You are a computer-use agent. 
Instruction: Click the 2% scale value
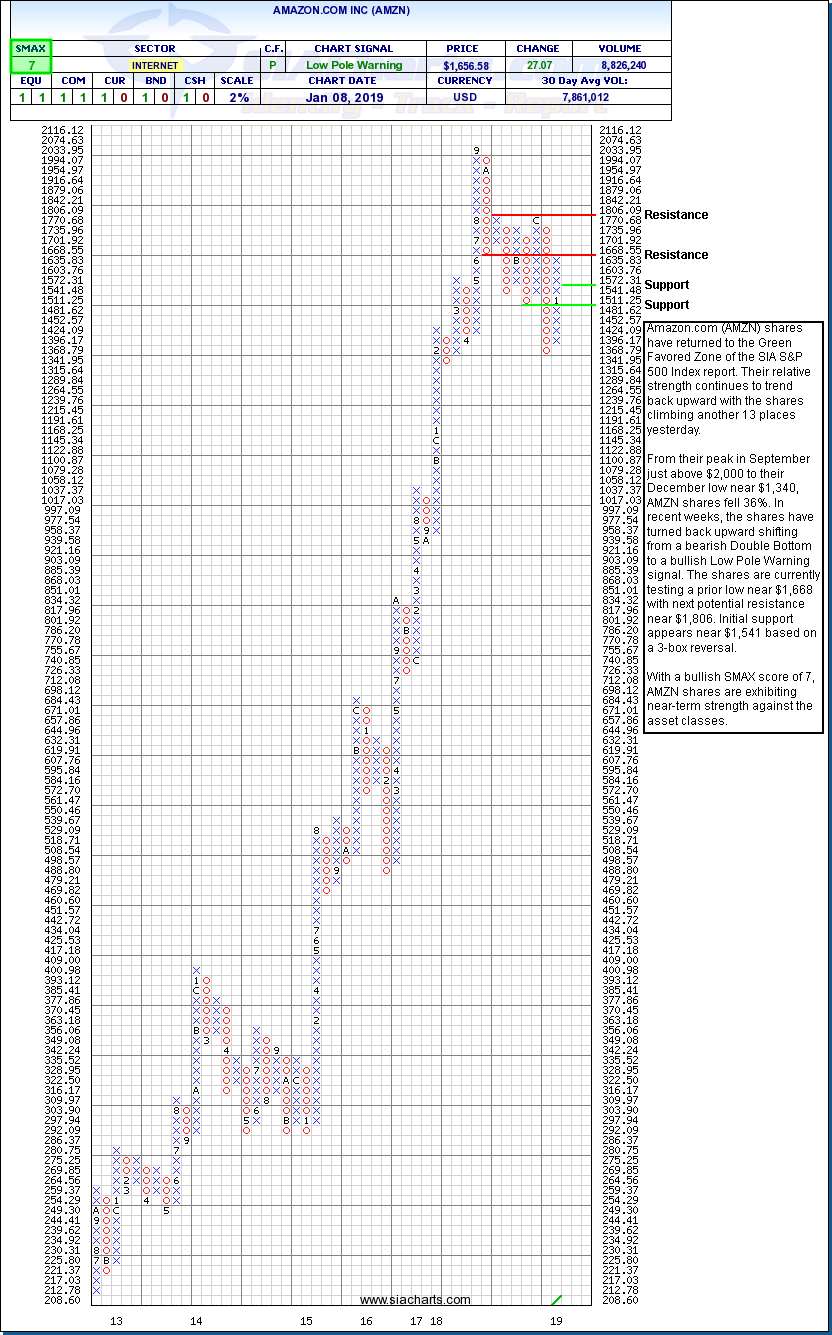pos(236,97)
